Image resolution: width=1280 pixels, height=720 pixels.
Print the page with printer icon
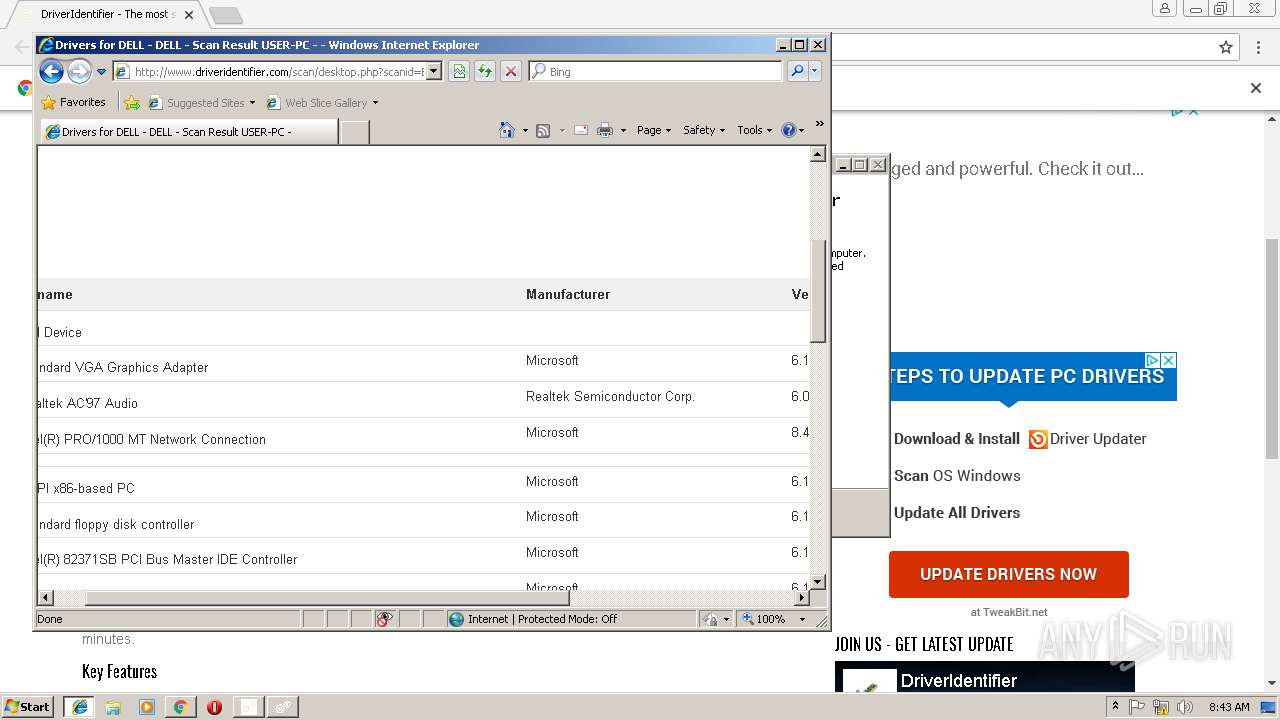(x=605, y=130)
